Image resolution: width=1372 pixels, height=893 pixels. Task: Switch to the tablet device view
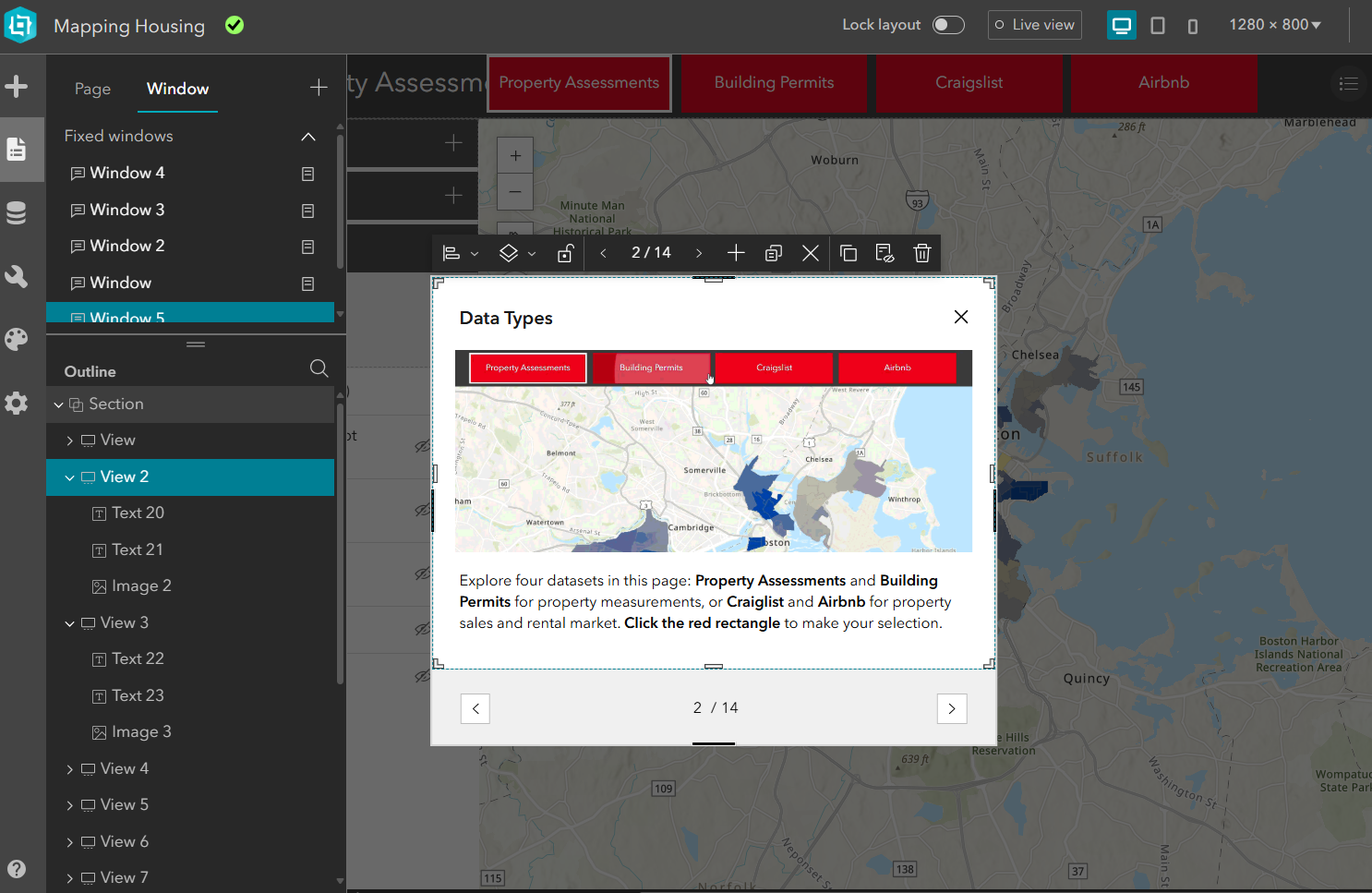point(1157,26)
